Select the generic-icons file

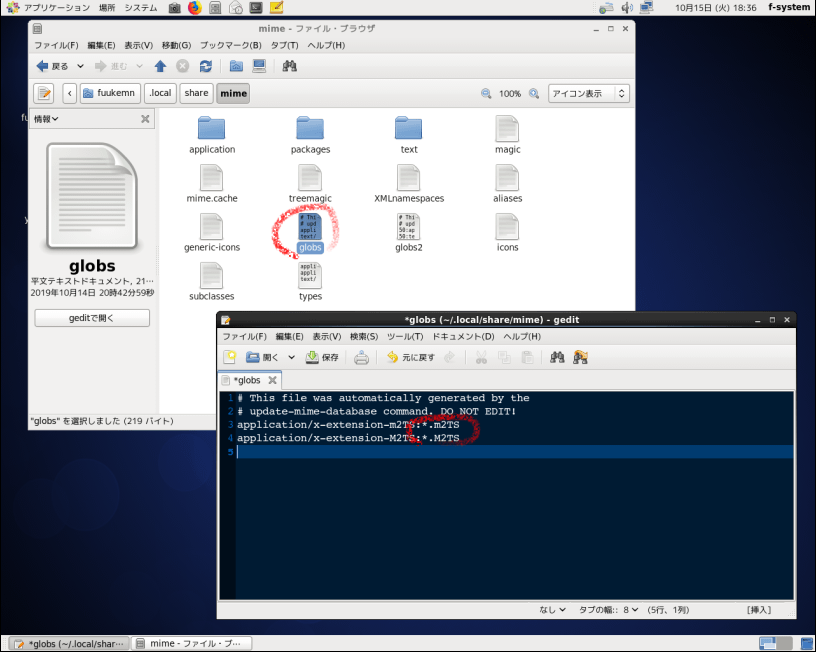click(212, 233)
